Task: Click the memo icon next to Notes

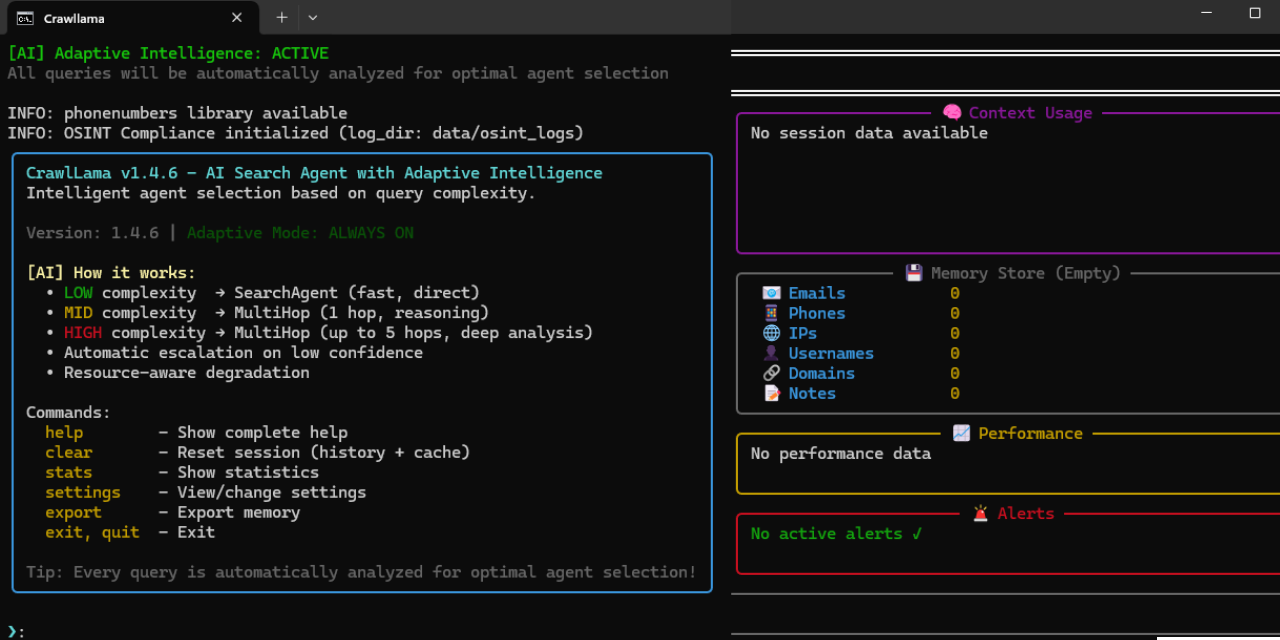Action: tap(771, 393)
